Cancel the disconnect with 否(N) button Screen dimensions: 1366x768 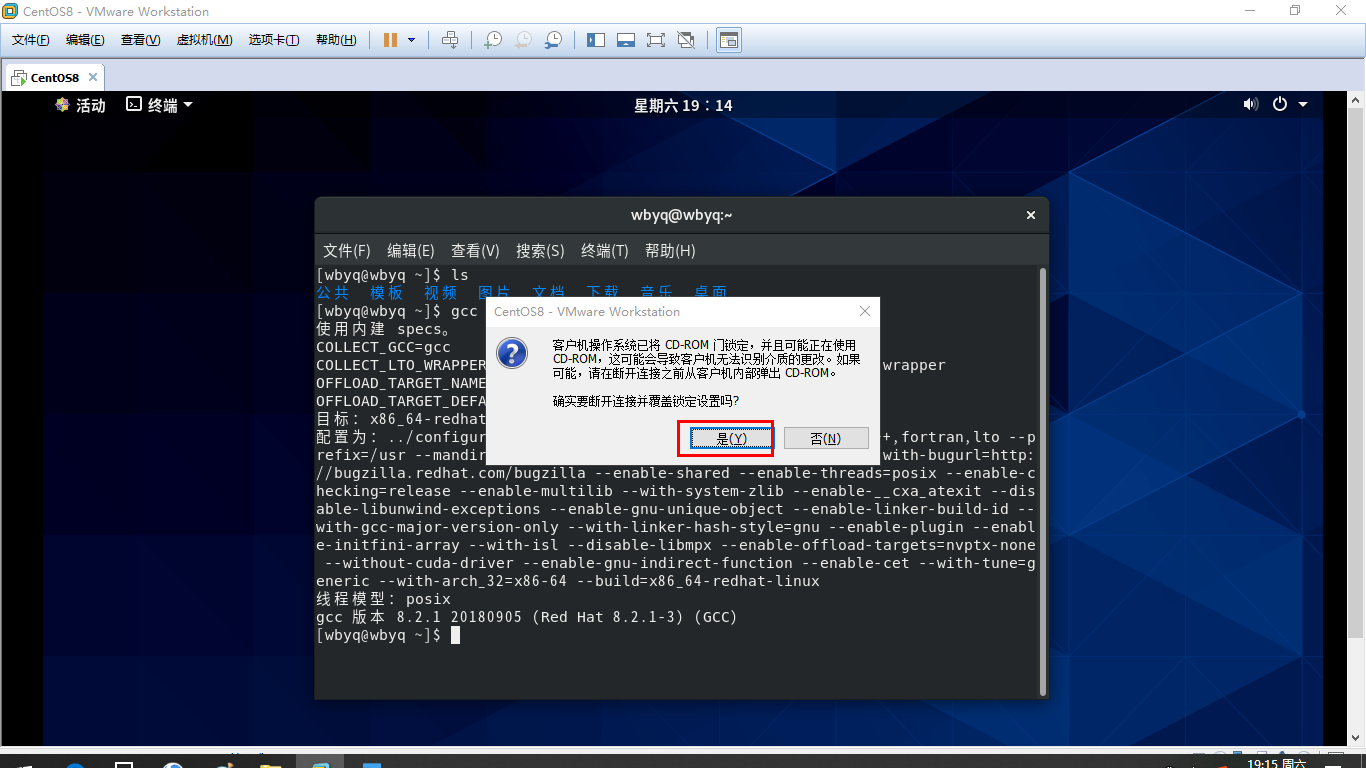click(826, 438)
